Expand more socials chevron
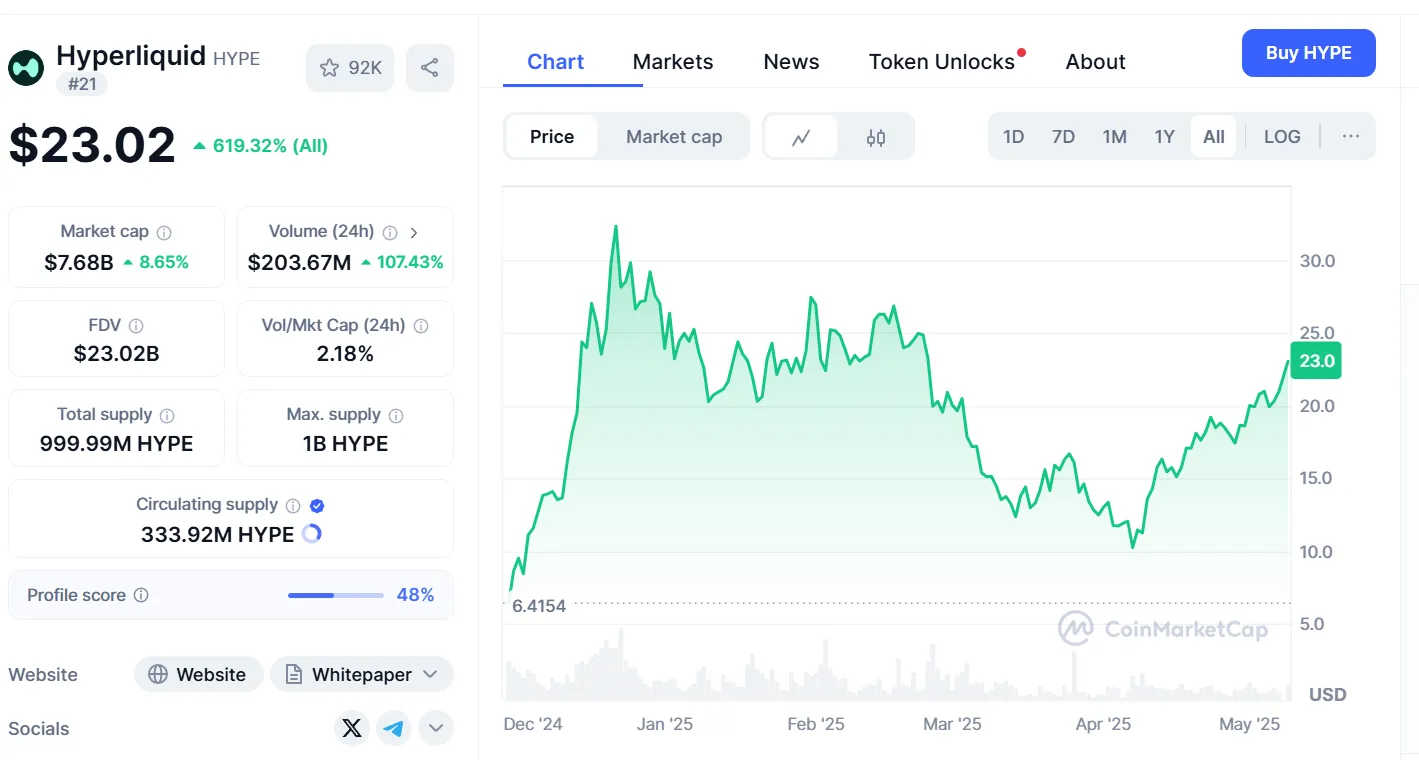The image size is (1419, 760). click(x=436, y=728)
